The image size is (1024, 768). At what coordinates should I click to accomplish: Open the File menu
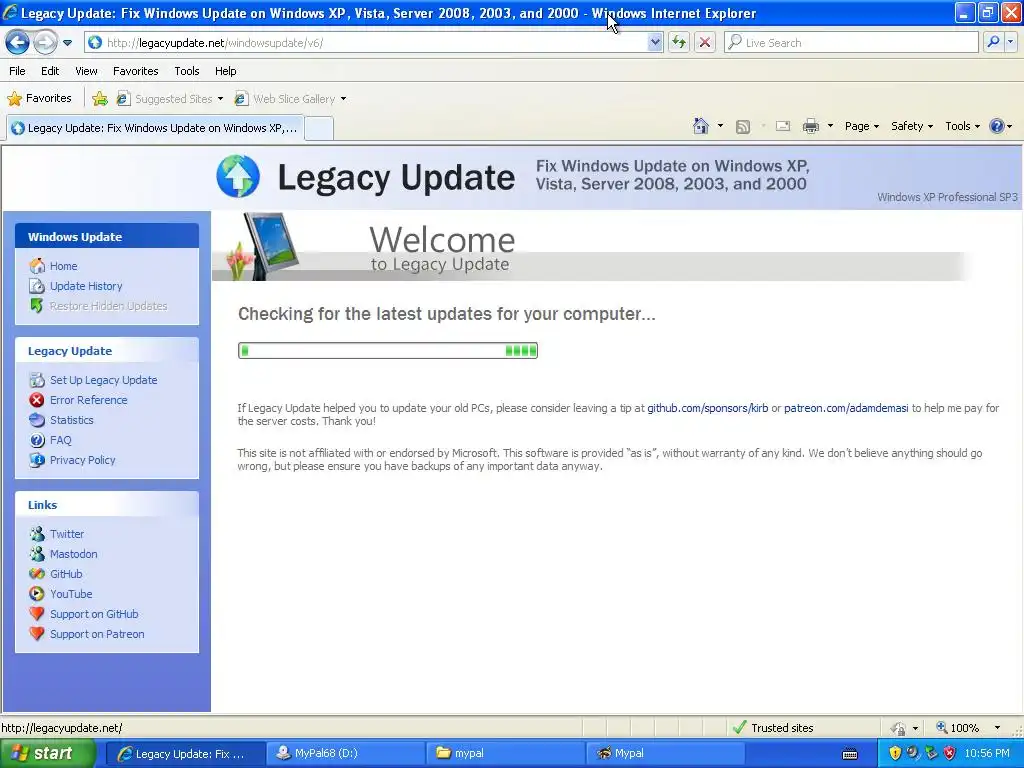click(x=18, y=71)
